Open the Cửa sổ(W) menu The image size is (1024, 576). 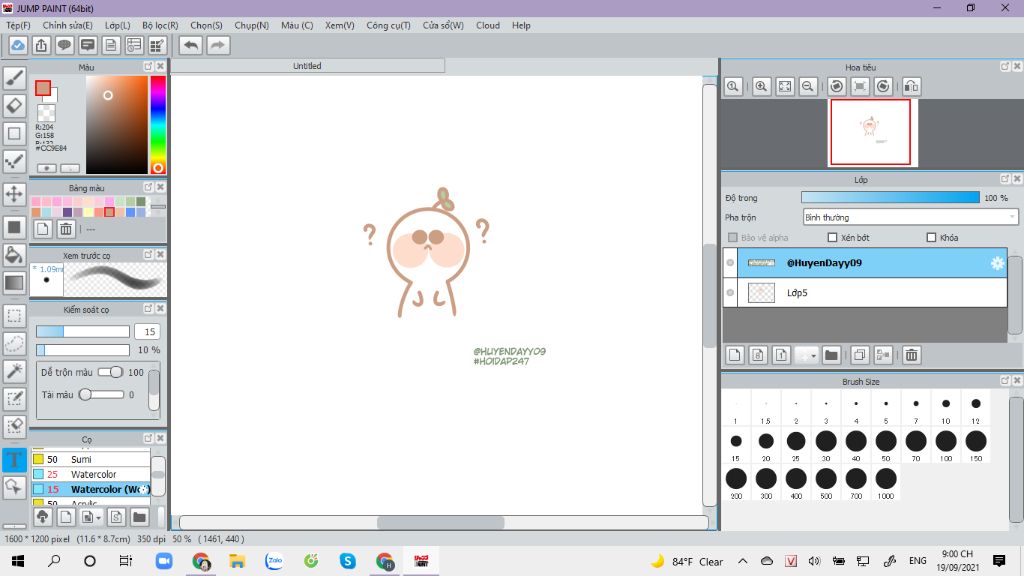click(443, 25)
